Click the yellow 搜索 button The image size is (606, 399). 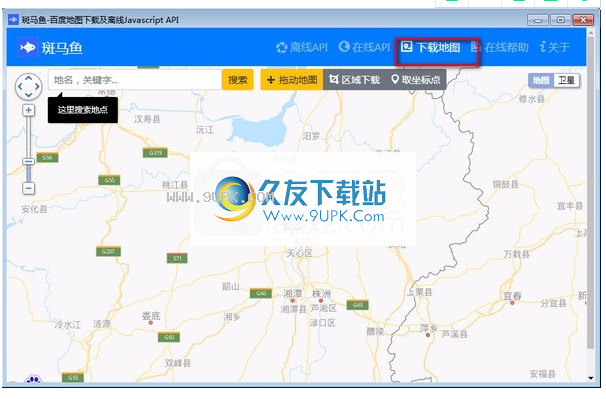pos(238,80)
